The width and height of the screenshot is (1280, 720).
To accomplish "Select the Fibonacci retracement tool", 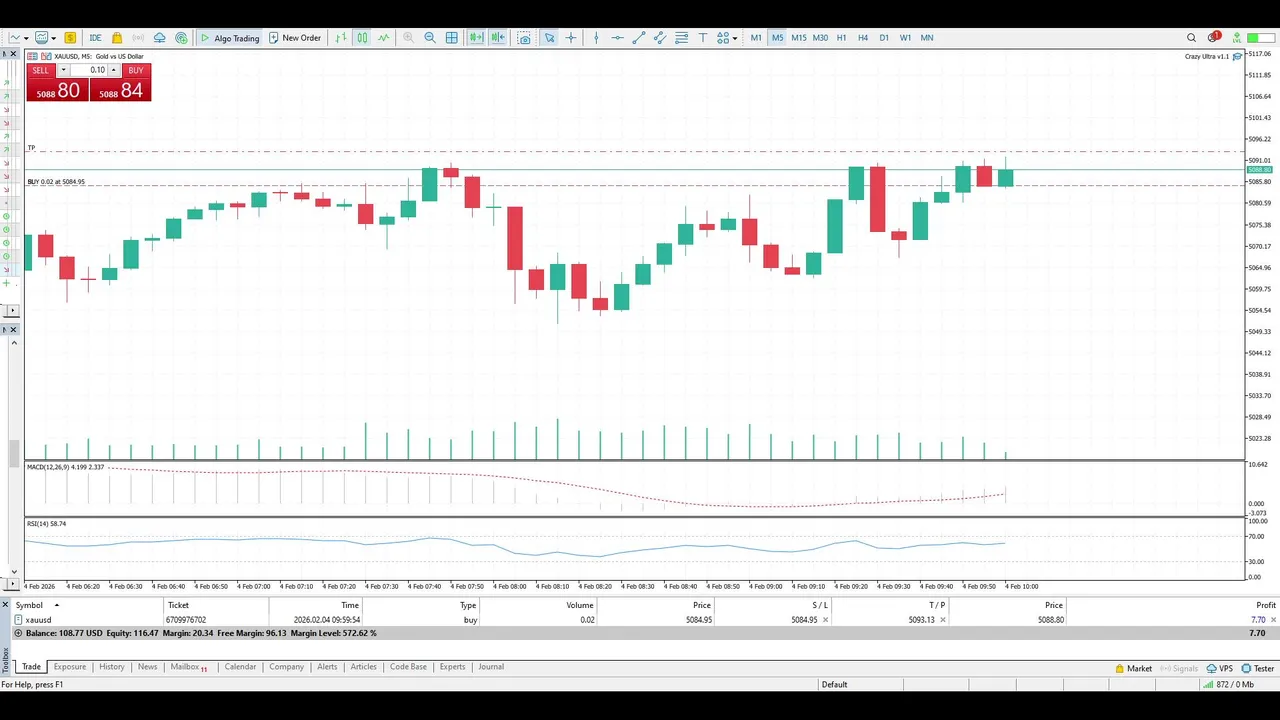I will (x=681, y=38).
